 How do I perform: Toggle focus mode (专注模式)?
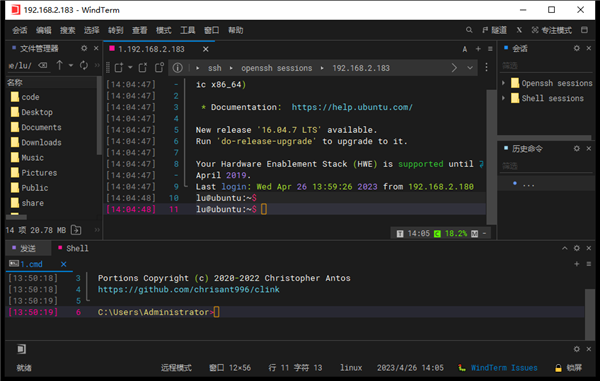[x=552, y=30]
